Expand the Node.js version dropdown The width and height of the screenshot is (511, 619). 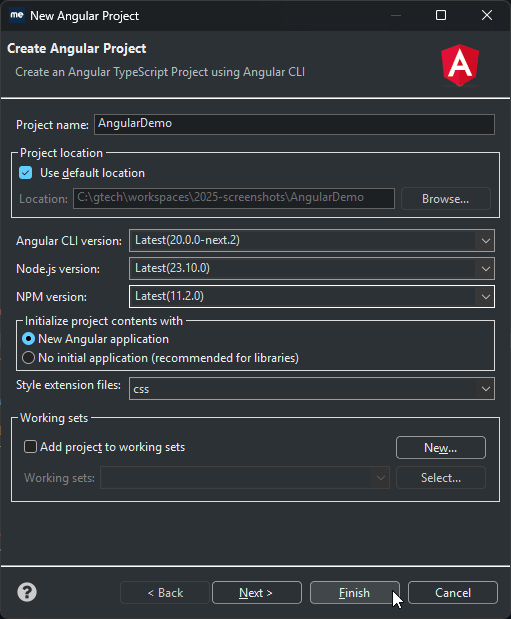(312, 268)
